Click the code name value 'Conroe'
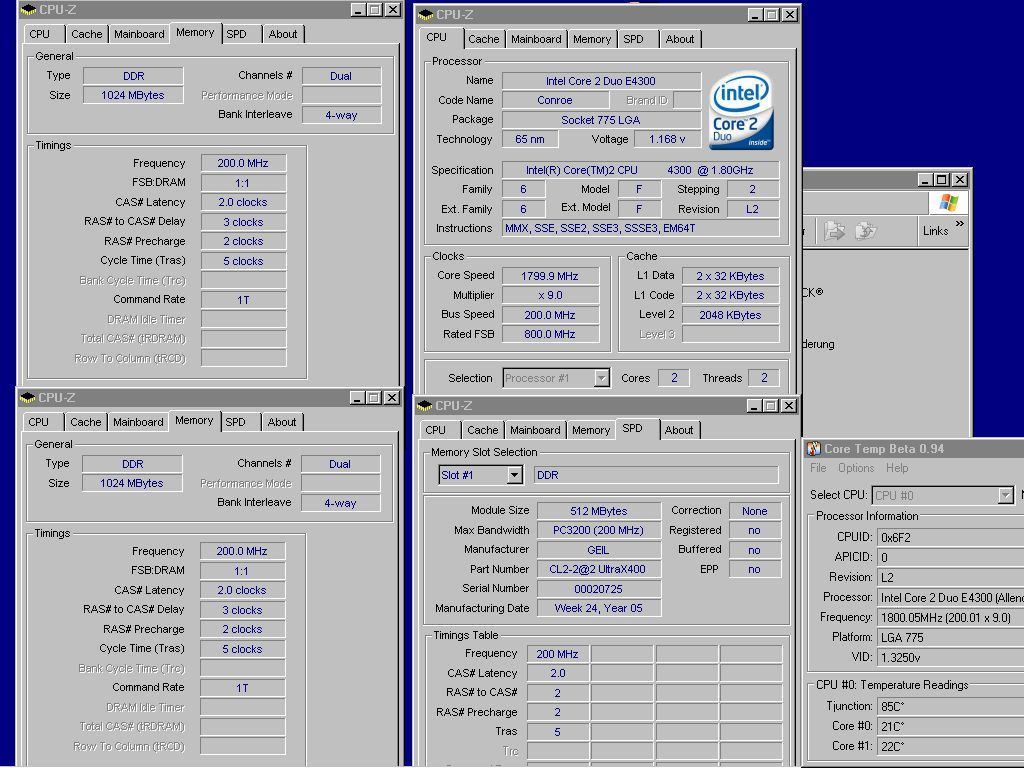This screenshot has width=1024, height=768. (554, 100)
